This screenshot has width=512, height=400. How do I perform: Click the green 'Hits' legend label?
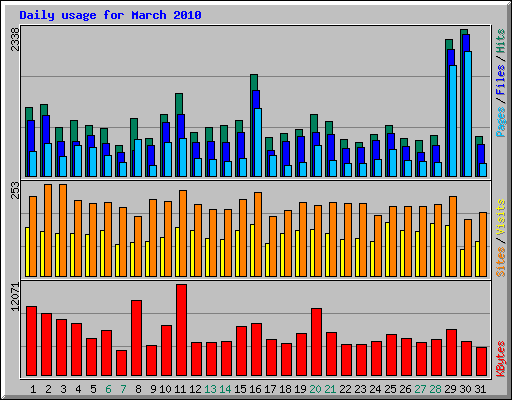tap(501, 41)
